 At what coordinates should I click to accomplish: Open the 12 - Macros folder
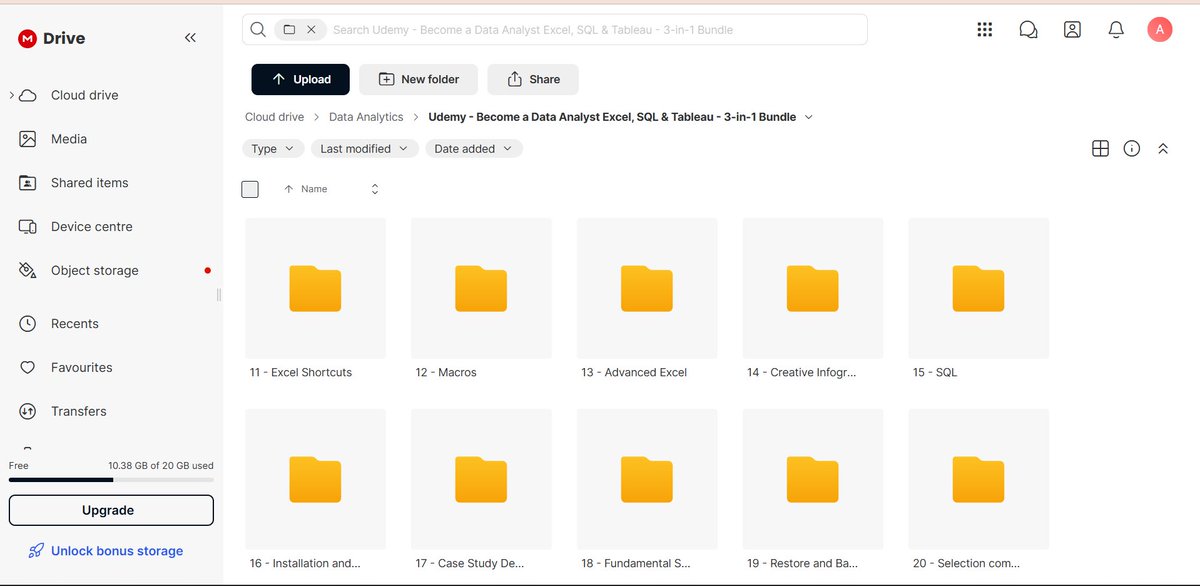481,299
